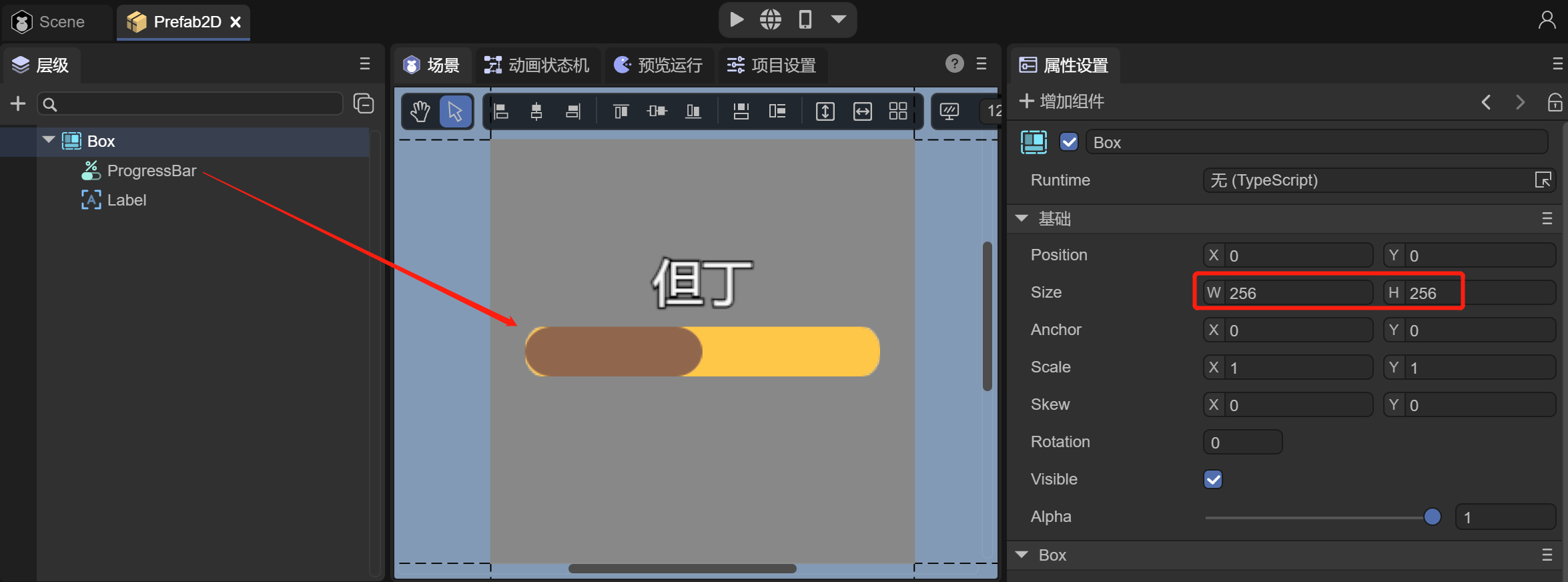Collapse the 基础 section
1568x582 pixels.
(x=1022, y=218)
